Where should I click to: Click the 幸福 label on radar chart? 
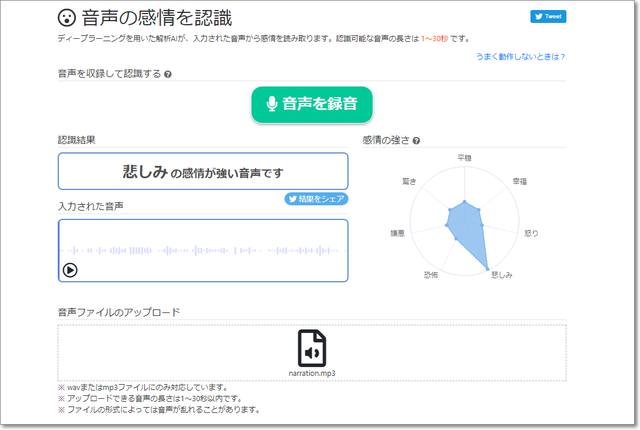tap(519, 181)
